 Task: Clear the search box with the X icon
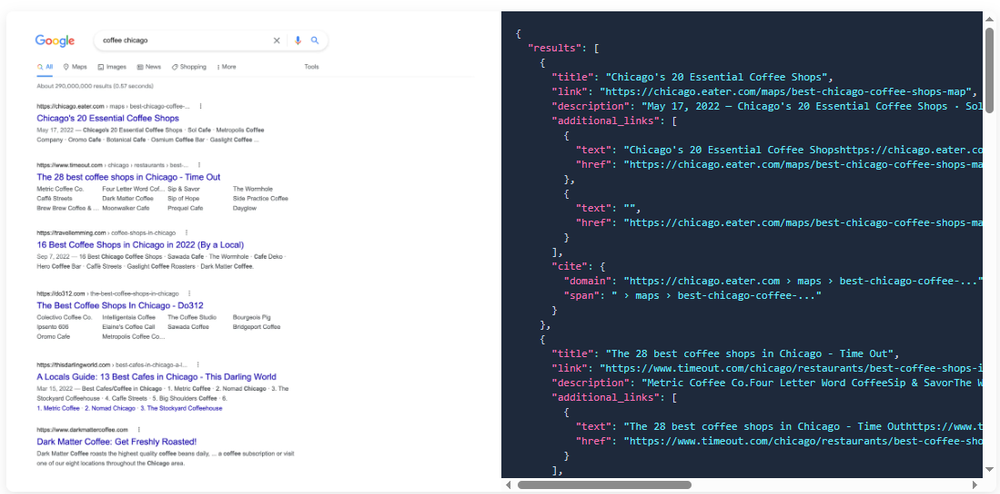[x=277, y=40]
